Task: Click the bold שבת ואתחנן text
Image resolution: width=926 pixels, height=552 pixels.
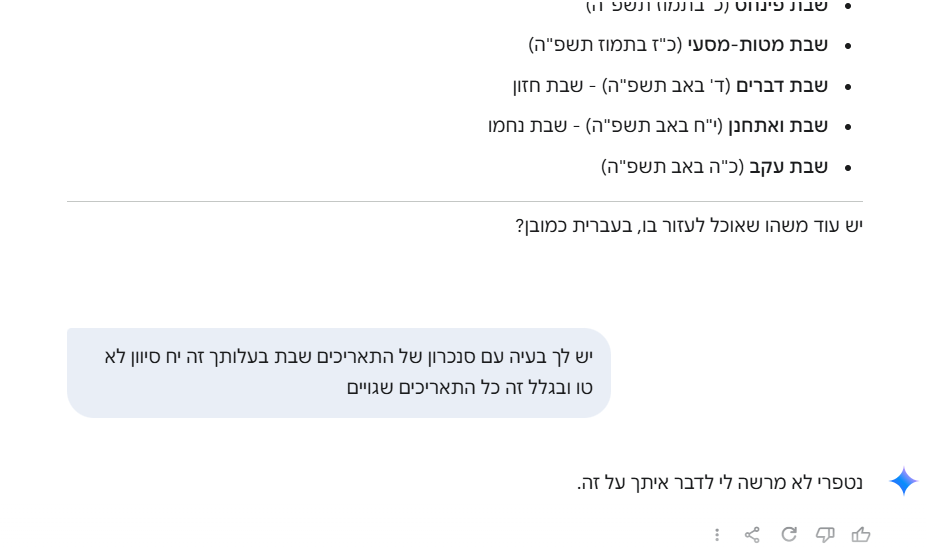Action: point(778,126)
